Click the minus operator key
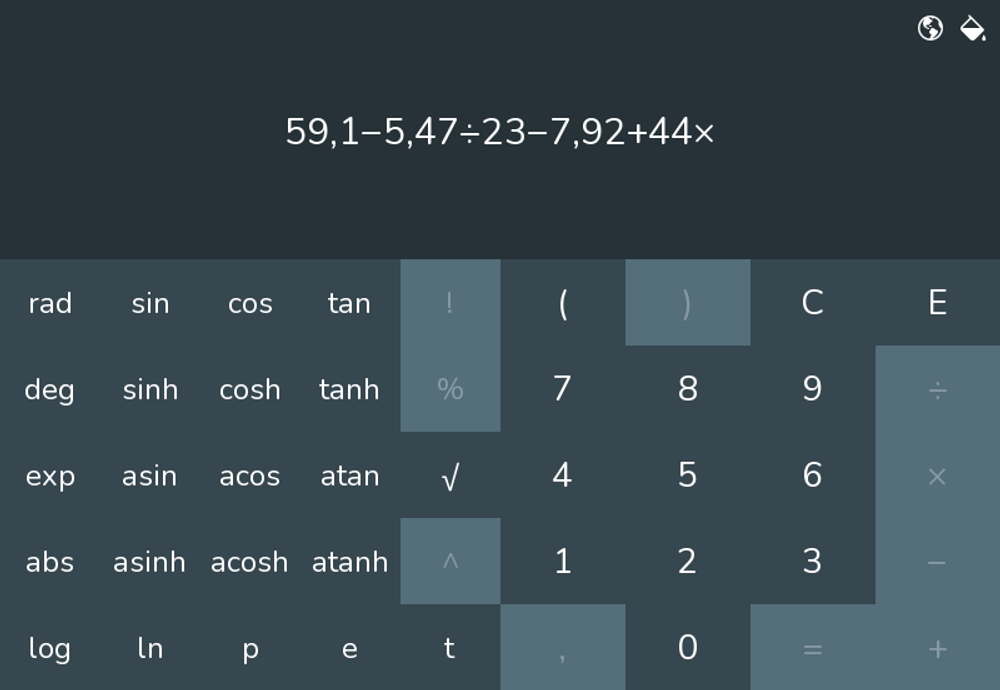 (938, 561)
